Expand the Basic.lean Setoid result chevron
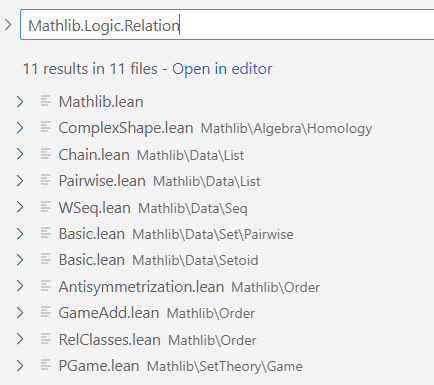Screen dimensions: 434x385 20,260
